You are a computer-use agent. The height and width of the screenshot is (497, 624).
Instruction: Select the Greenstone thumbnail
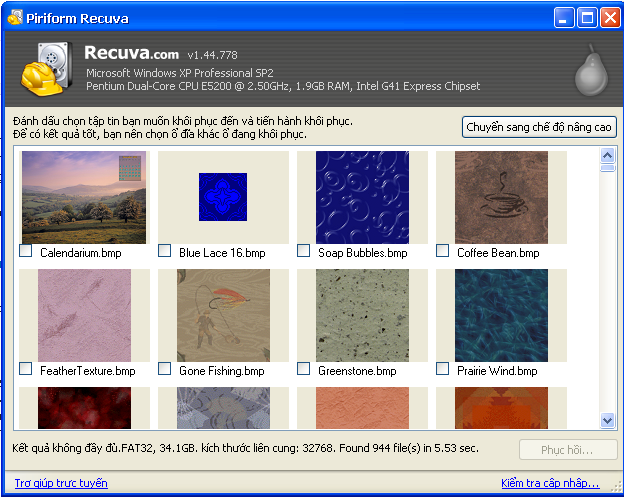362,315
